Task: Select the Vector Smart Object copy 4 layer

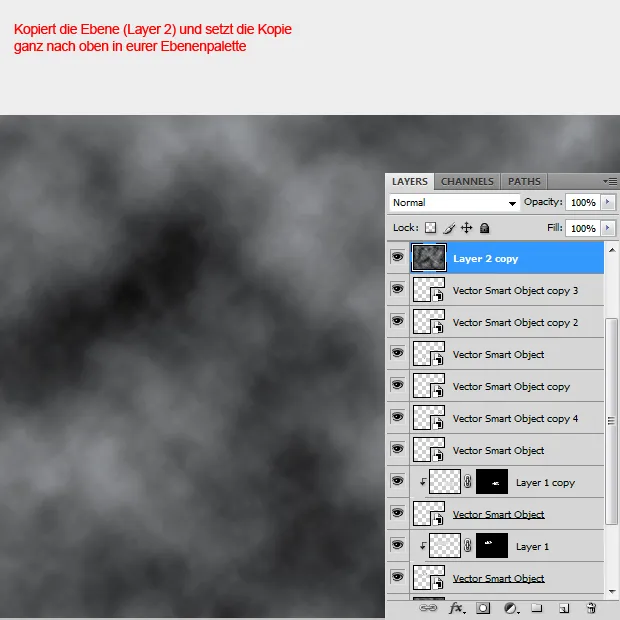Action: [x=515, y=418]
